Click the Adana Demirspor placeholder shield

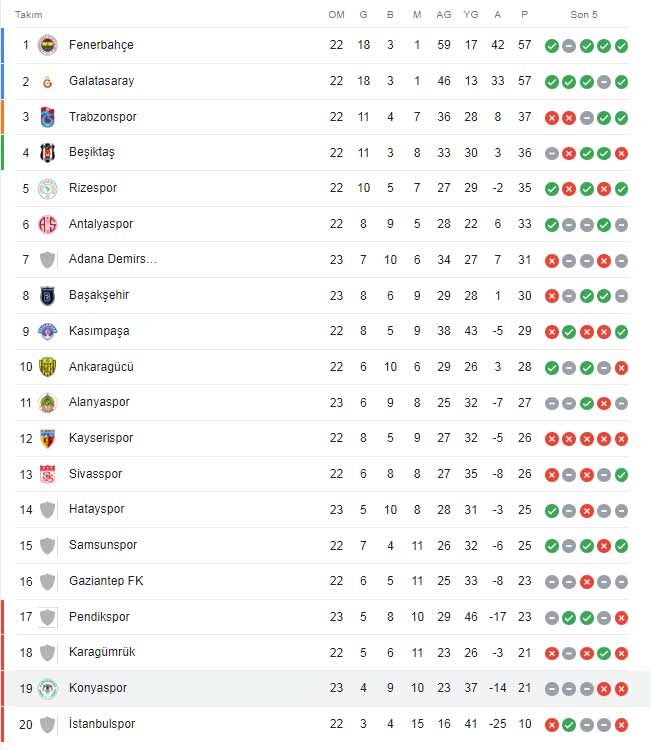tap(47, 260)
